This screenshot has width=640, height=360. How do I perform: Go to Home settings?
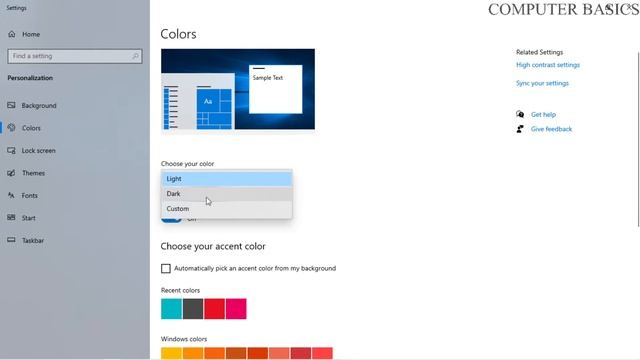pyautogui.click(x=31, y=34)
